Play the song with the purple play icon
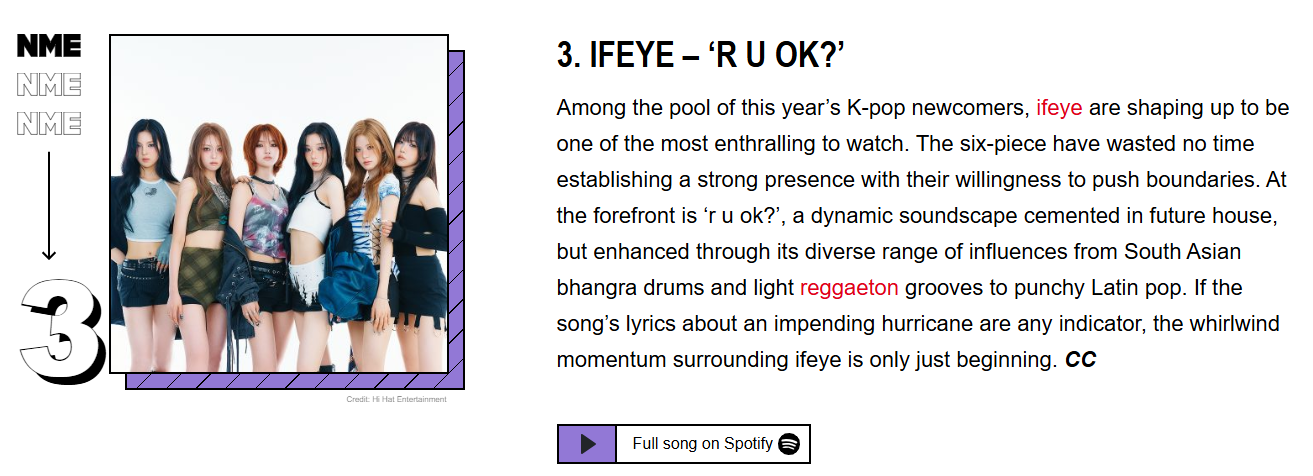This screenshot has height=476, width=1313. tap(587, 444)
